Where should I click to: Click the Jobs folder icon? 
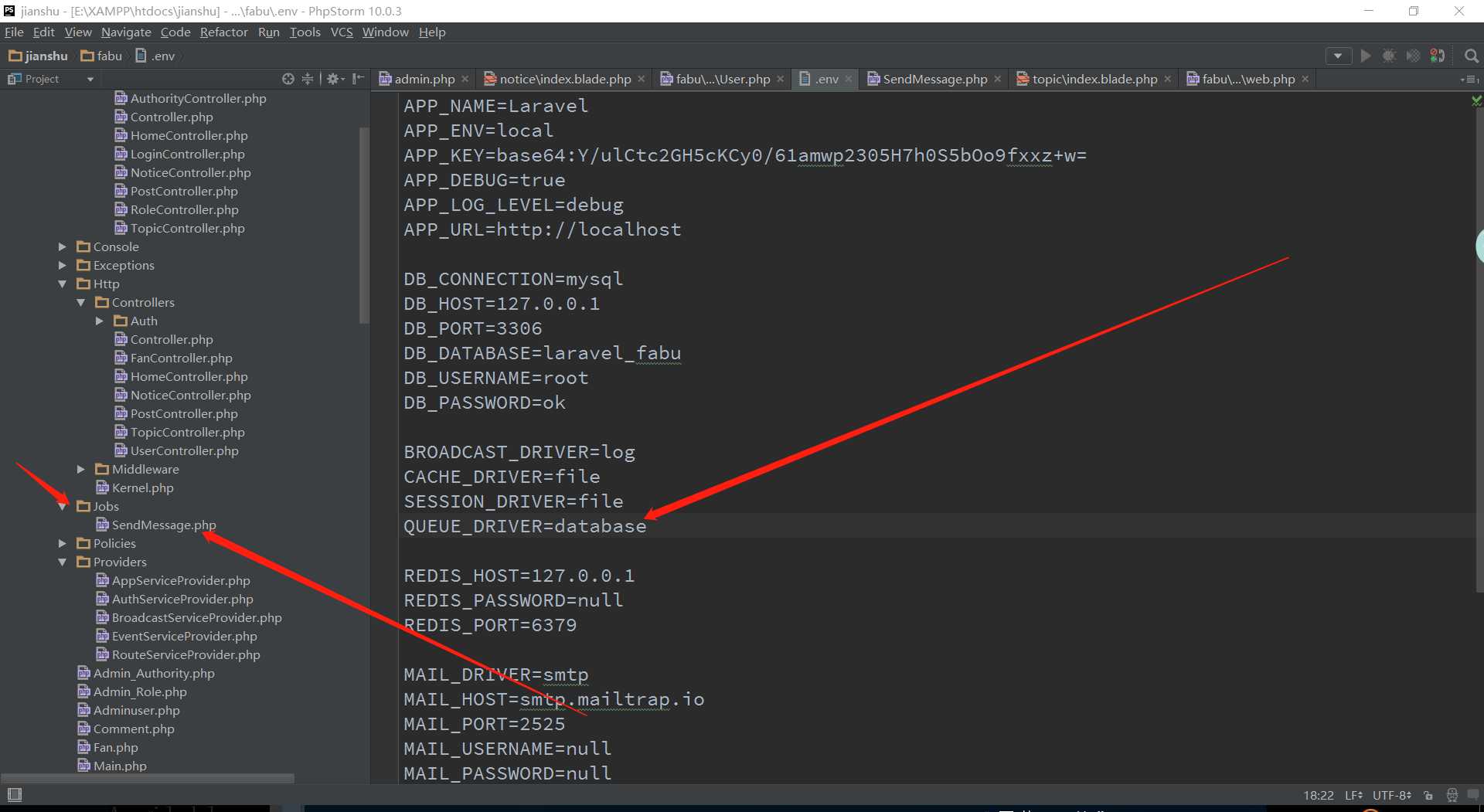pos(83,506)
